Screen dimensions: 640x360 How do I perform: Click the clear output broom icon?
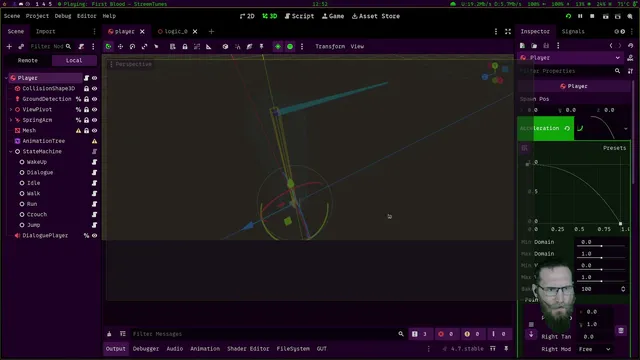click(109, 334)
